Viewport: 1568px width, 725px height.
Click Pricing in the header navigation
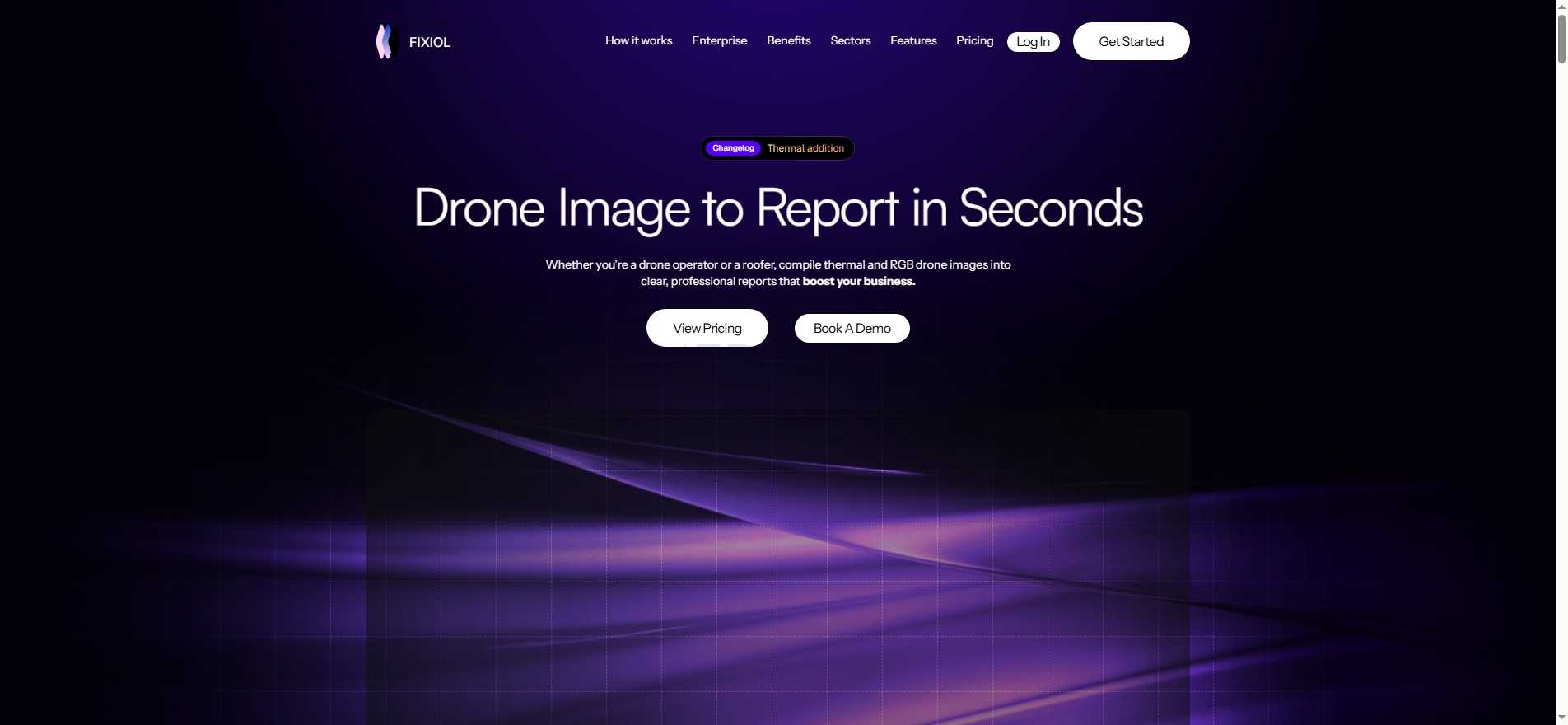[974, 40]
